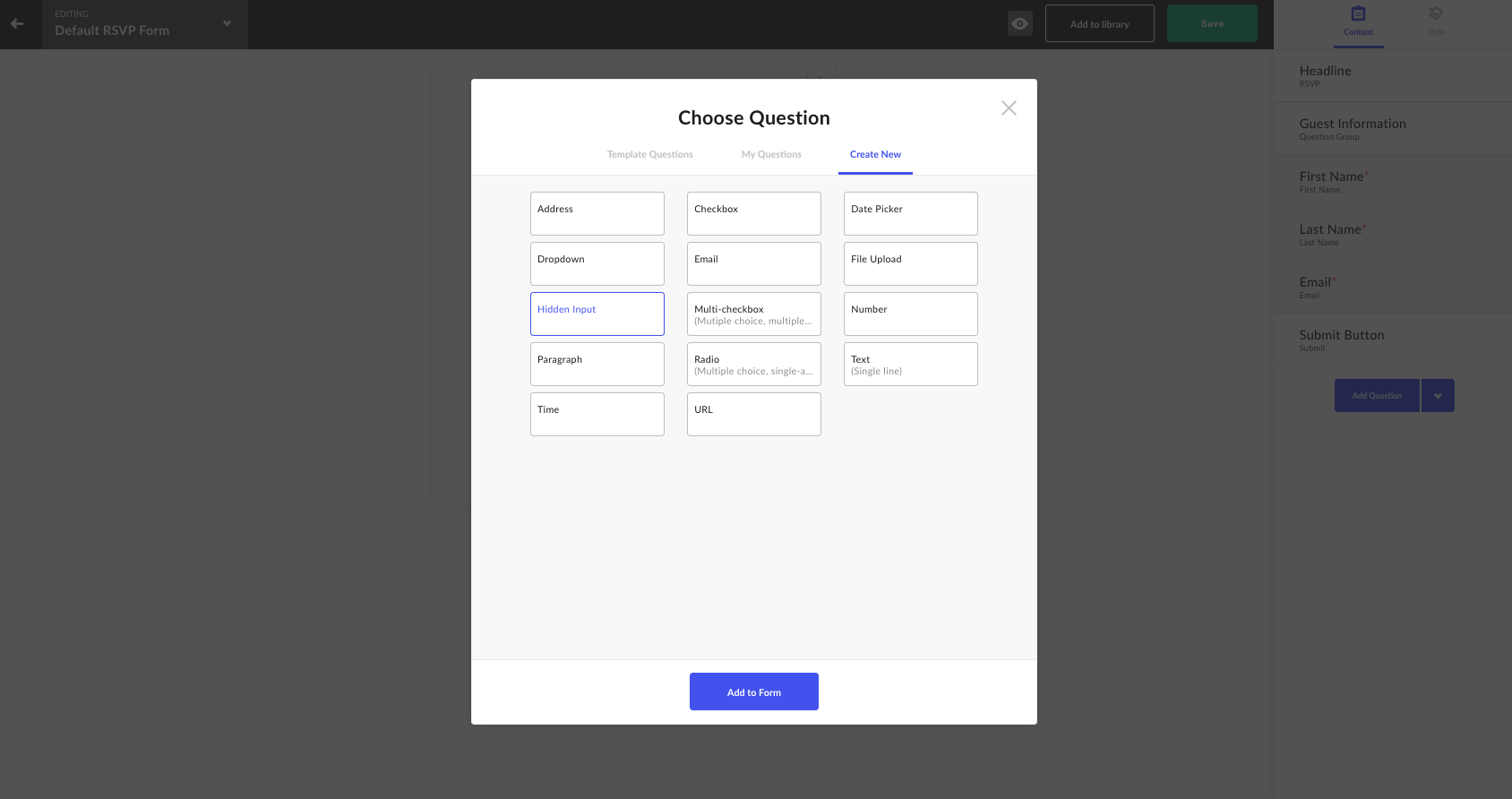Click the Add Question button

coord(1377,395)
